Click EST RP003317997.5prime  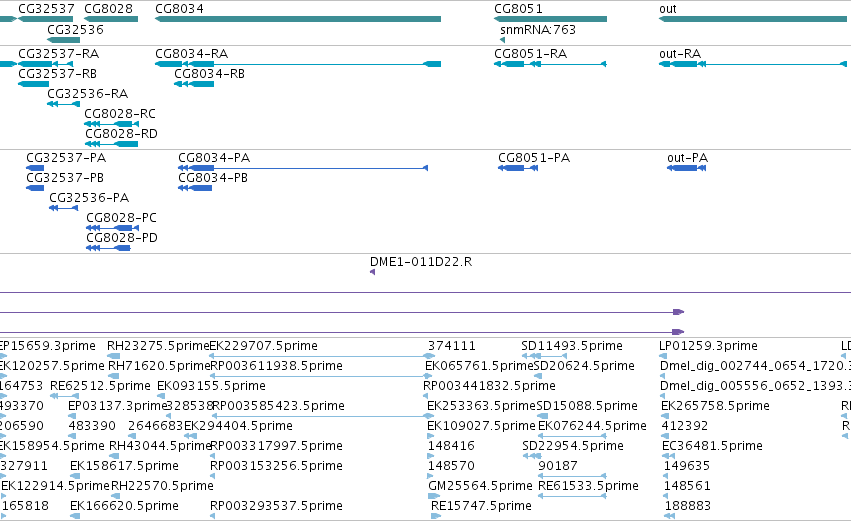(x=276, y=446)
